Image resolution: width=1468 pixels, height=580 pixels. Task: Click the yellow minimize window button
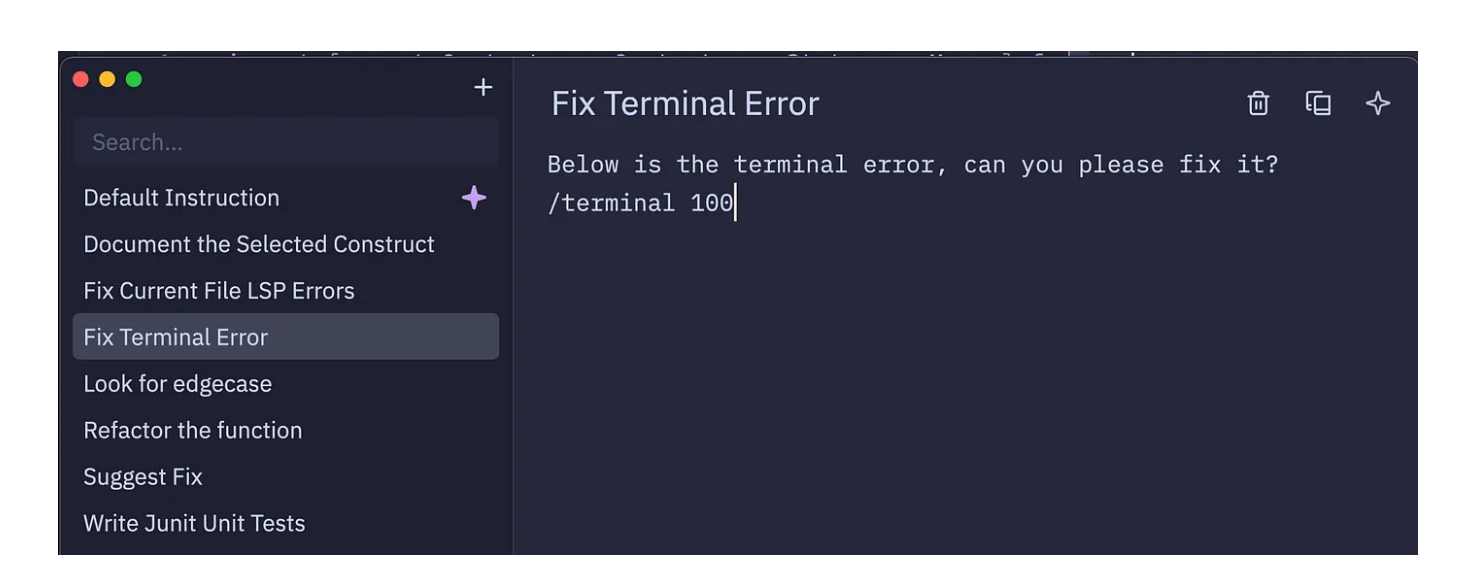coord(108,80)
